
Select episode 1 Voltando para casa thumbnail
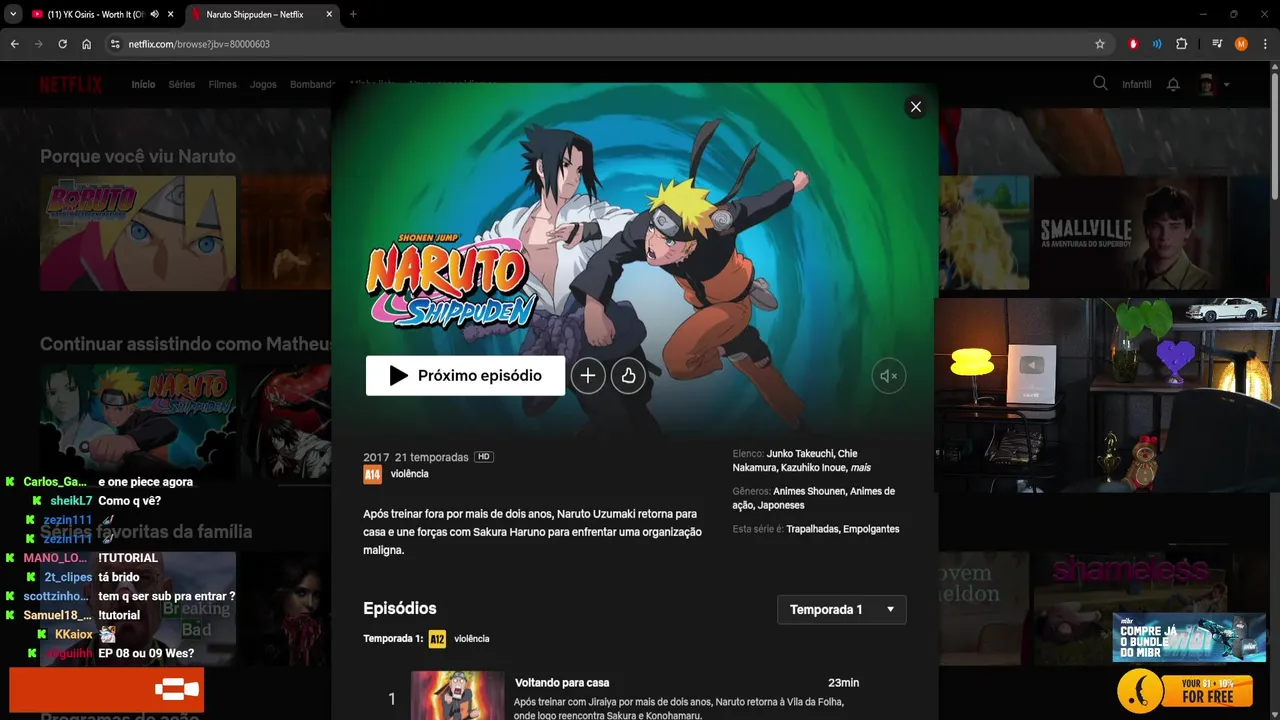pos(458,696)
